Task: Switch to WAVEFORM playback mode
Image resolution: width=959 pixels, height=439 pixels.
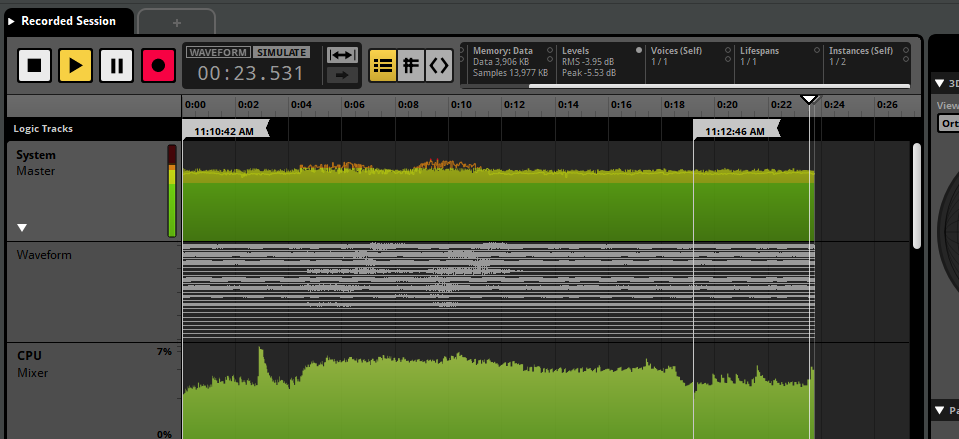Action: (217, 52)
